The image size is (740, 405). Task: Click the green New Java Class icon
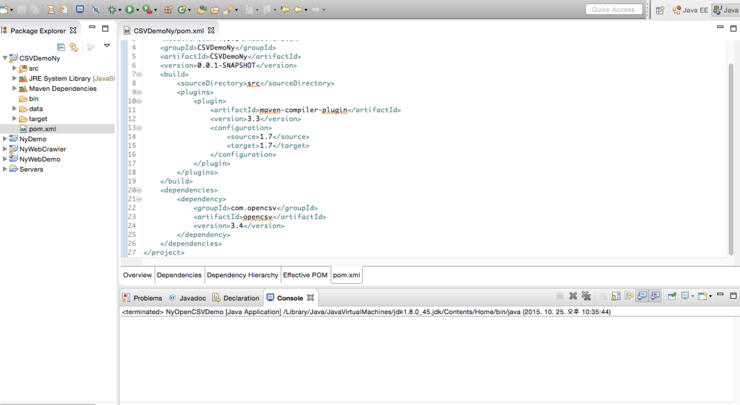pyautogui.click(x=181, y=9)
